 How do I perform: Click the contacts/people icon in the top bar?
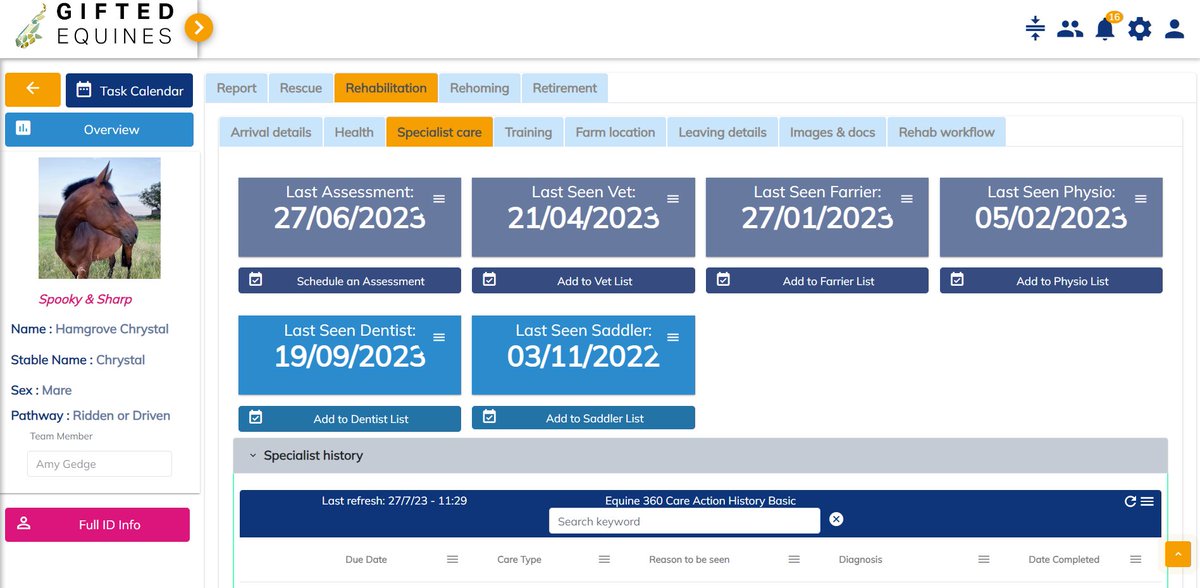coord(1069,29)
